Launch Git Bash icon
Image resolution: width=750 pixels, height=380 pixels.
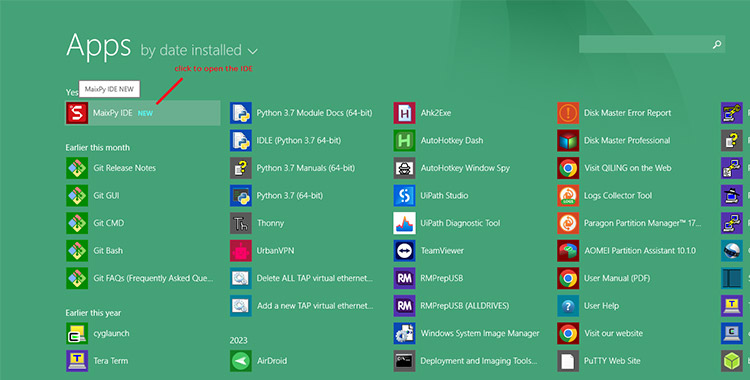77,250
